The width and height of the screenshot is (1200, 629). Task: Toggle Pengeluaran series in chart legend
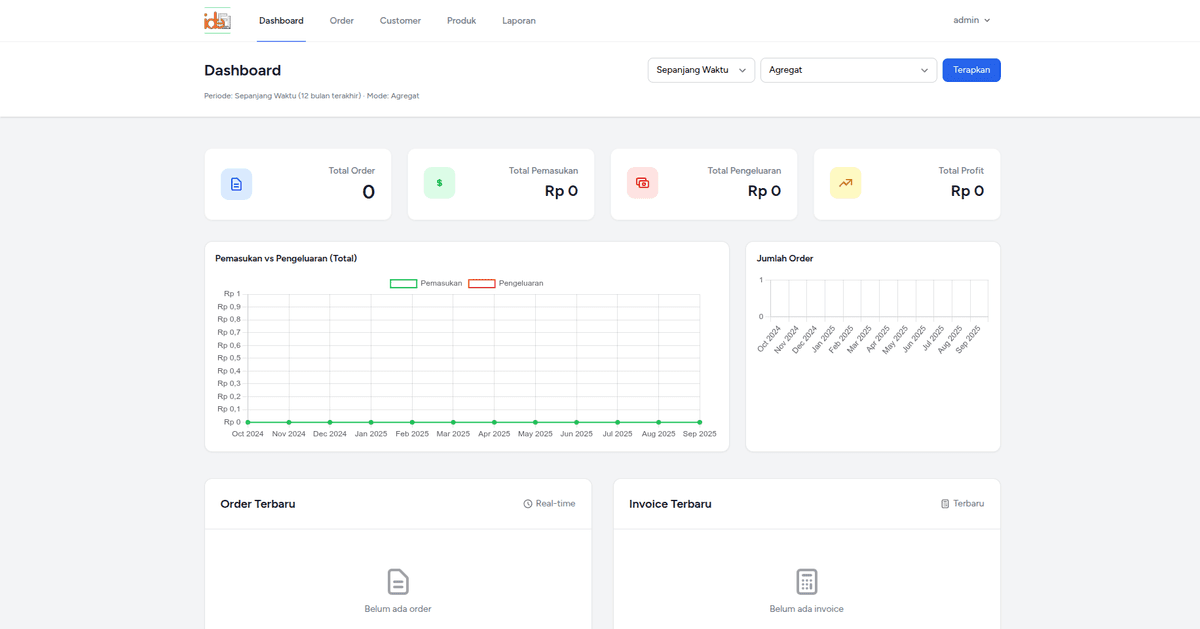coord(506,283)
